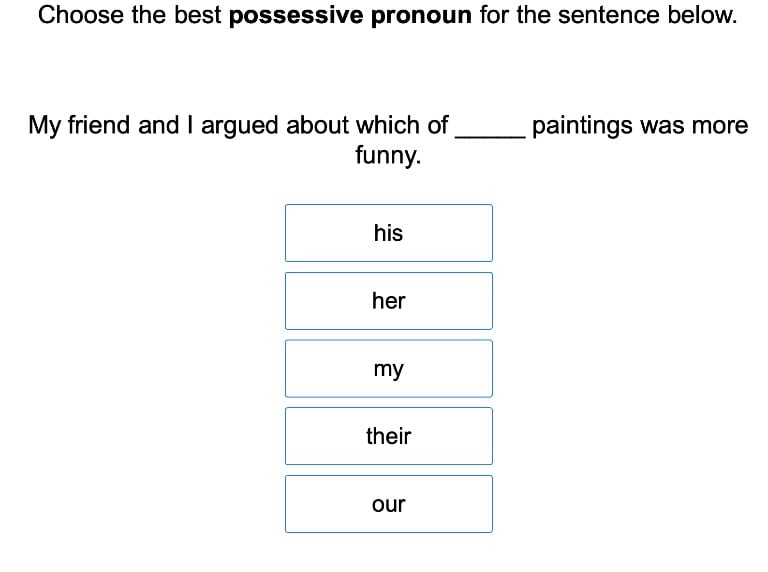
Task: Click the word "funny." in the sentence
Action: pos(388,156)
